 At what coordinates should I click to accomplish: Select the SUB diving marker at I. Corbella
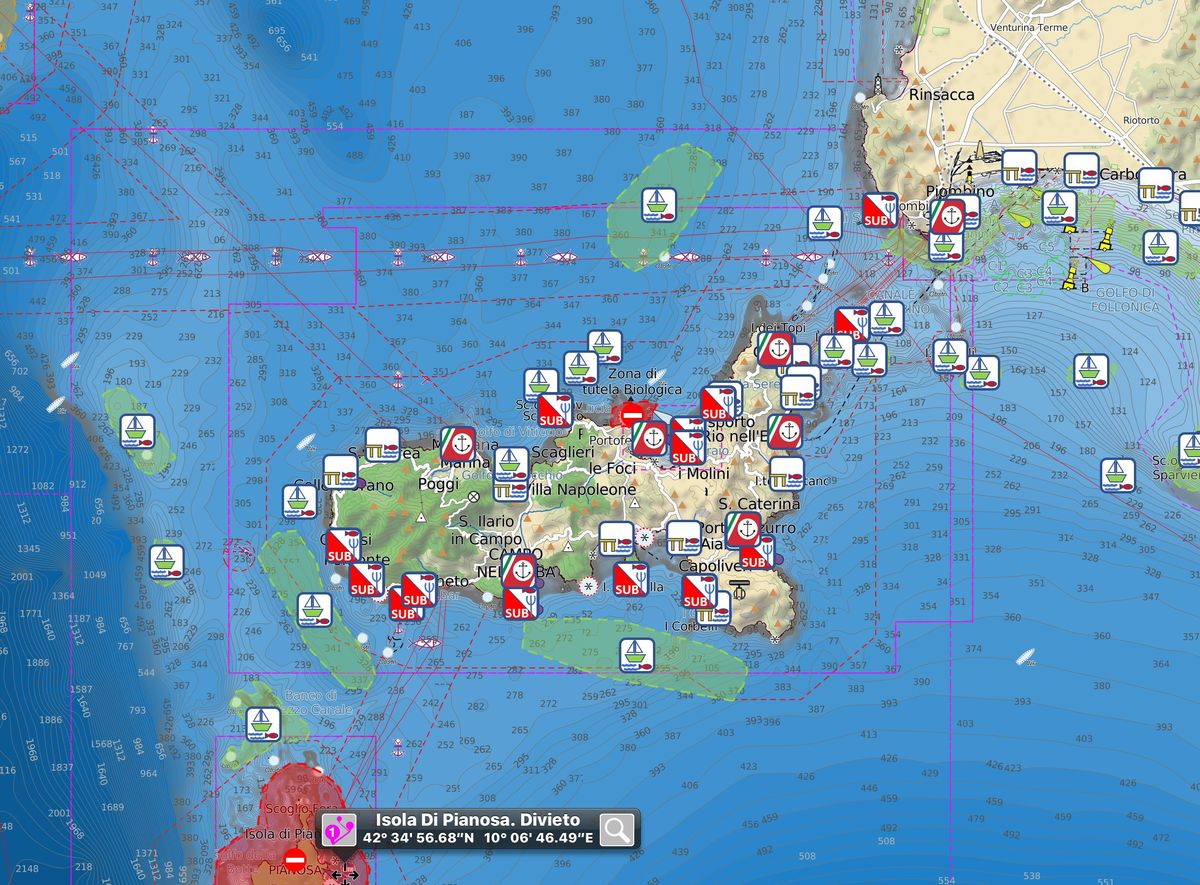[628, 578]
